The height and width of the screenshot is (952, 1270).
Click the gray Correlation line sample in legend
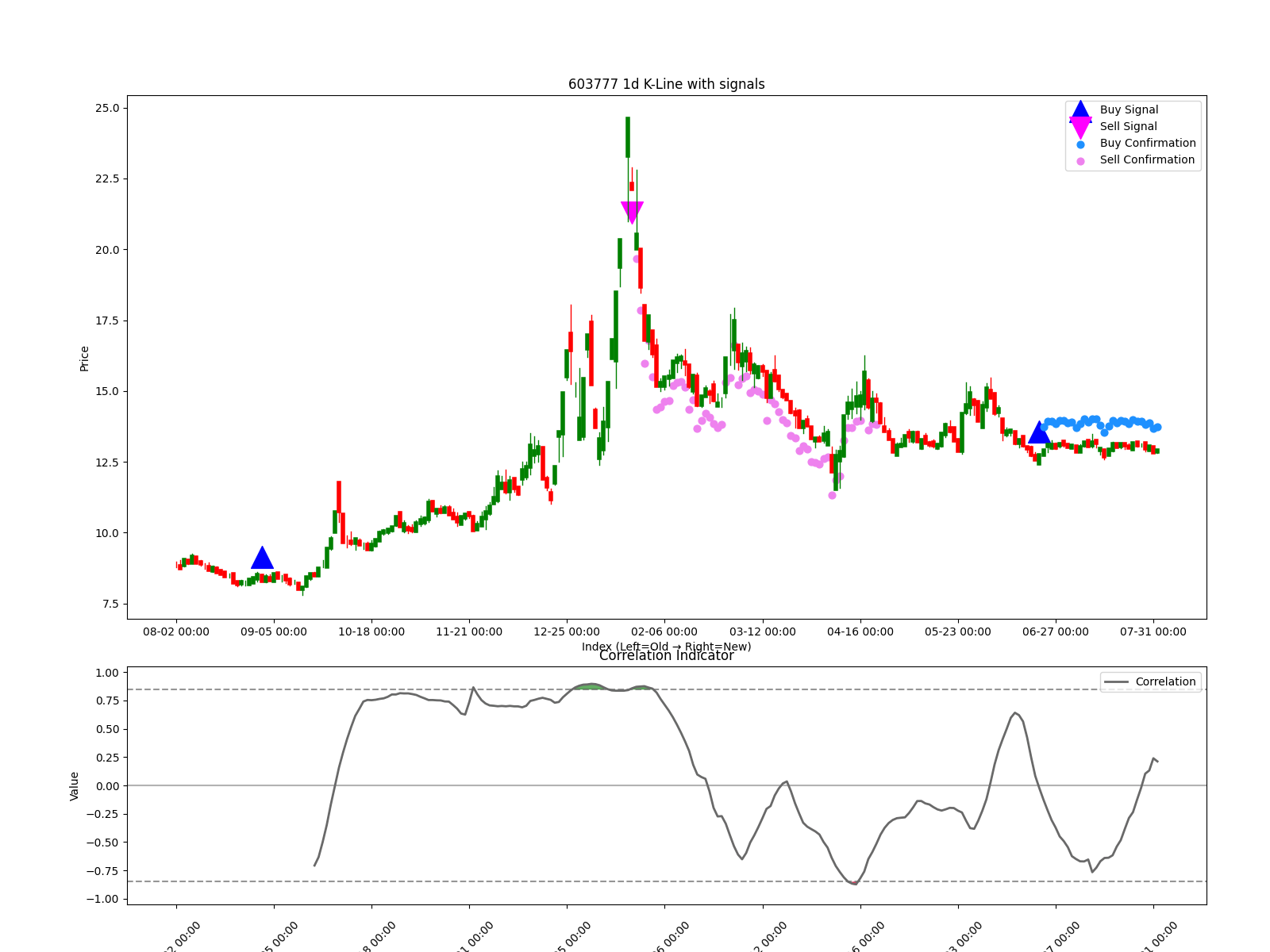pos(1116,682)
